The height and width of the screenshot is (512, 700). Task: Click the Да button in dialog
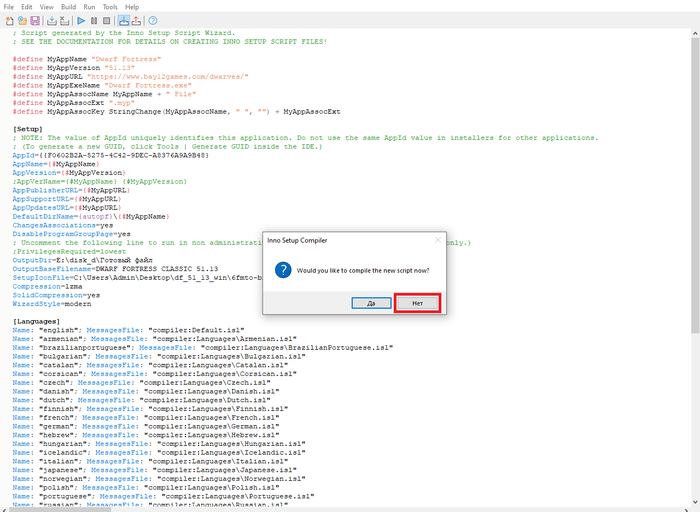pos(371,302)
